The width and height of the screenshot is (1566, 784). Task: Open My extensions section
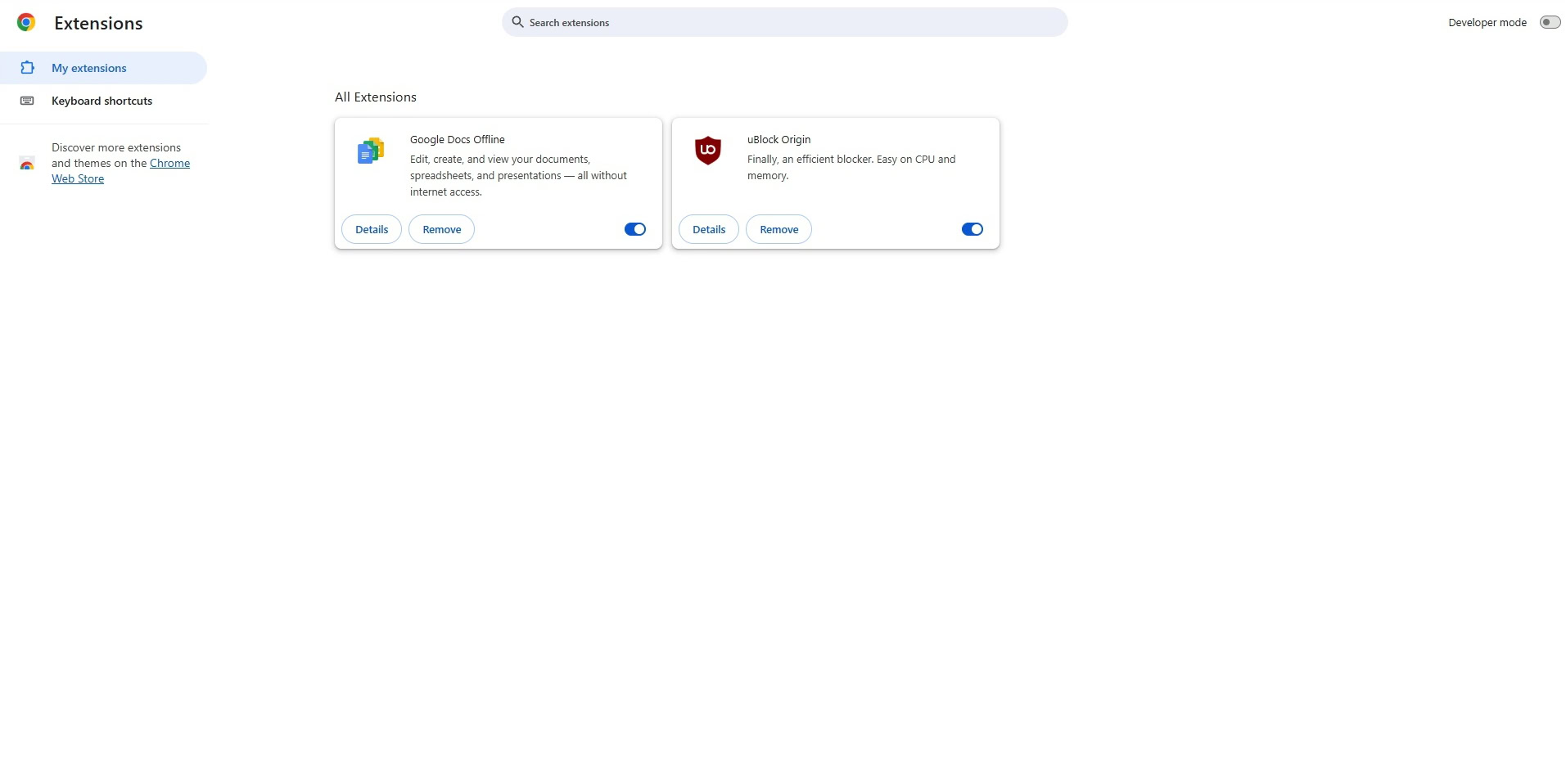click(103, 68)
